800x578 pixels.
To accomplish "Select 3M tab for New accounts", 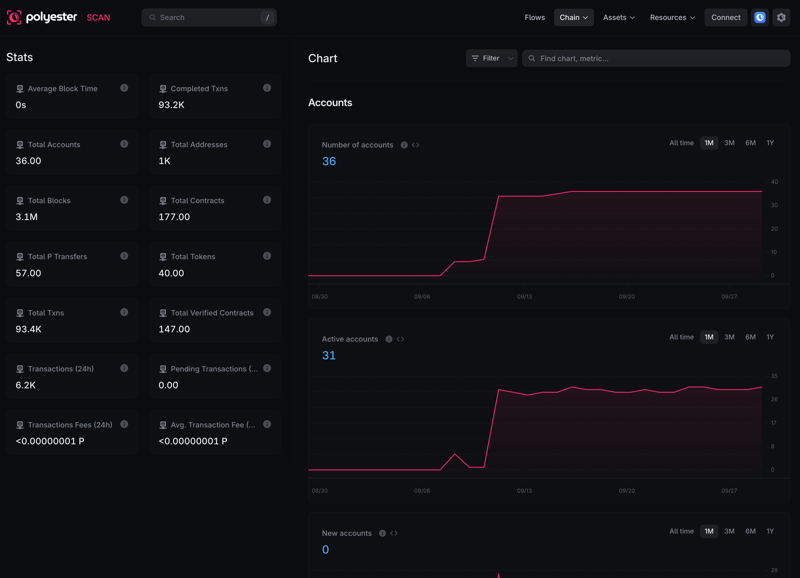I will [729, 531].
